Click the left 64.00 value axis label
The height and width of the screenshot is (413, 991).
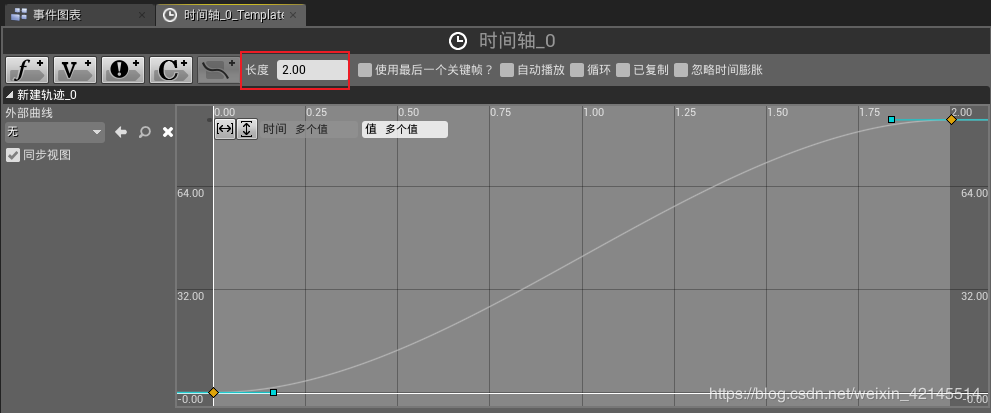[x=190, y=194]
